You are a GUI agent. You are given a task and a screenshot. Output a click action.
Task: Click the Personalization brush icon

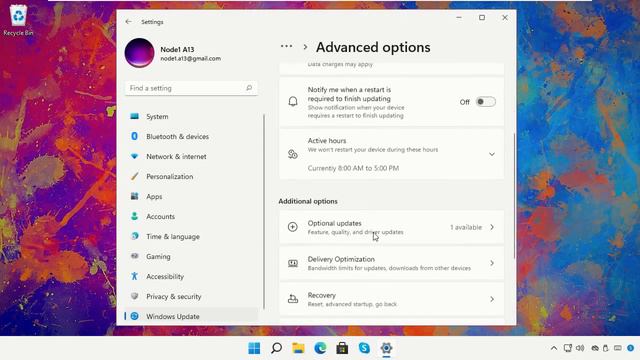coord(134,176)
